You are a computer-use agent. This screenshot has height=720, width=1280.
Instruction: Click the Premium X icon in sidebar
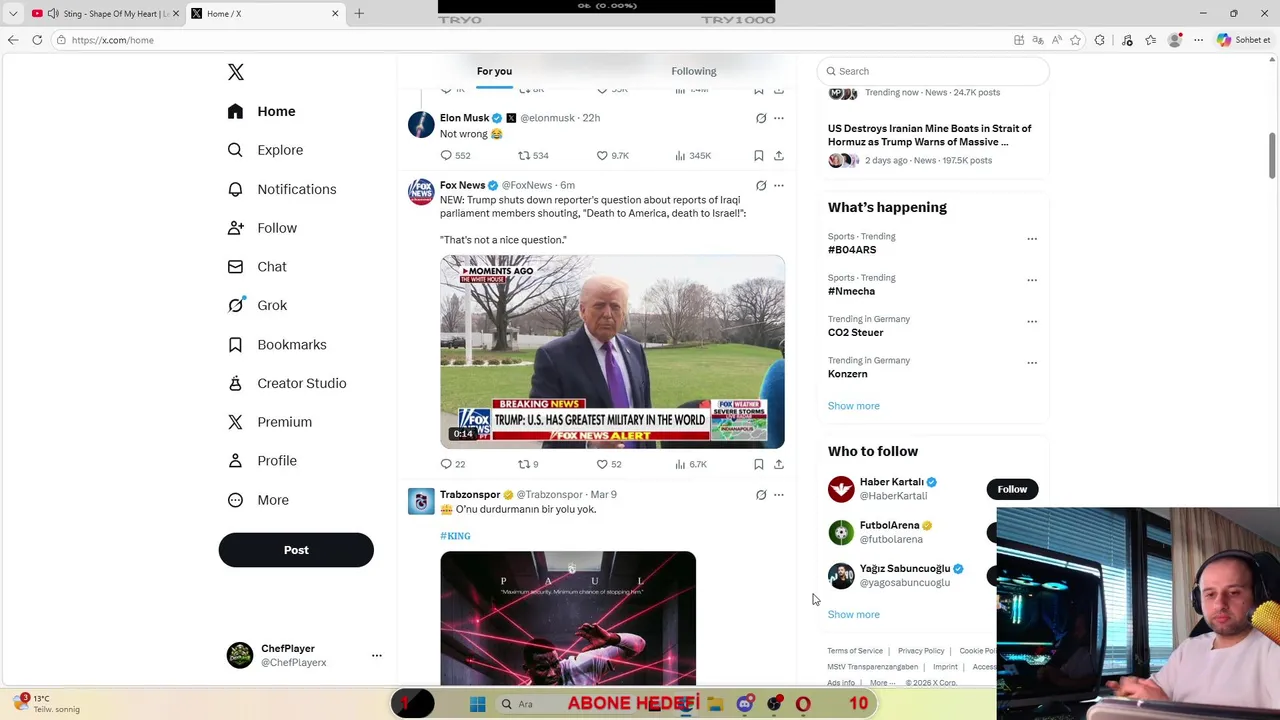(235, 422)
